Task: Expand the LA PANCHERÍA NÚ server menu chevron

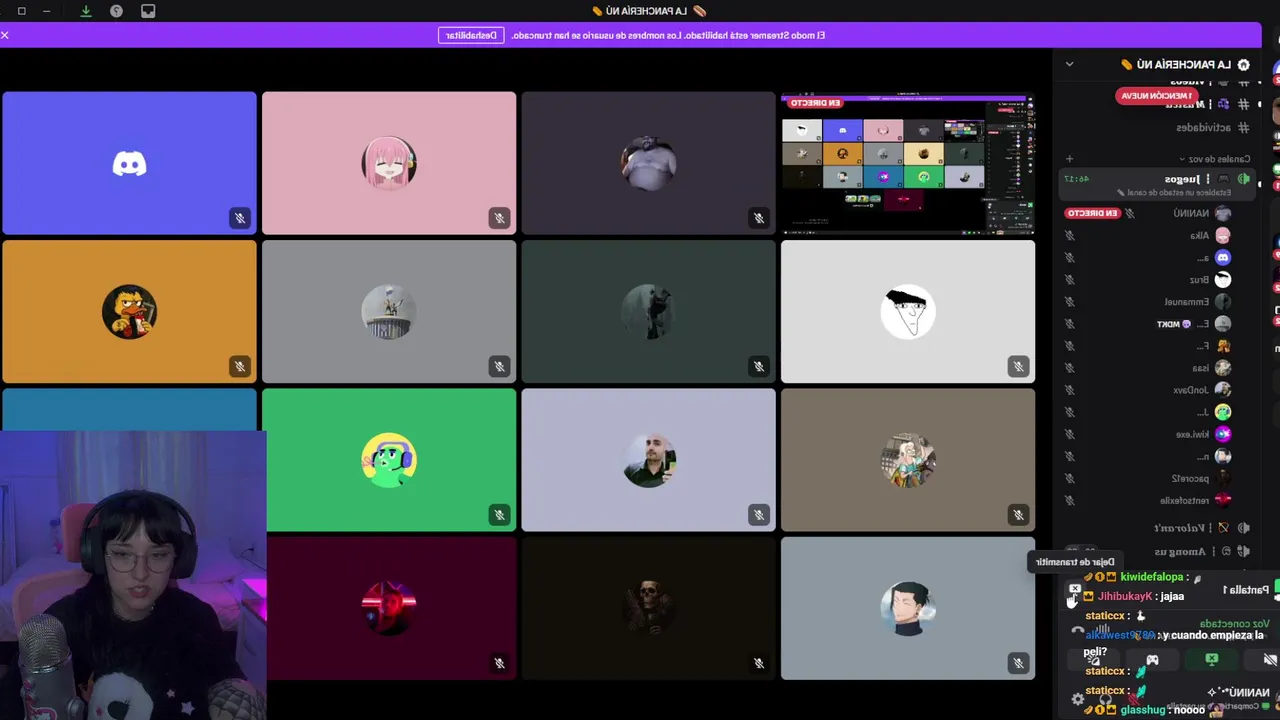Action: pyautogui.click(x=1069, y=64)
